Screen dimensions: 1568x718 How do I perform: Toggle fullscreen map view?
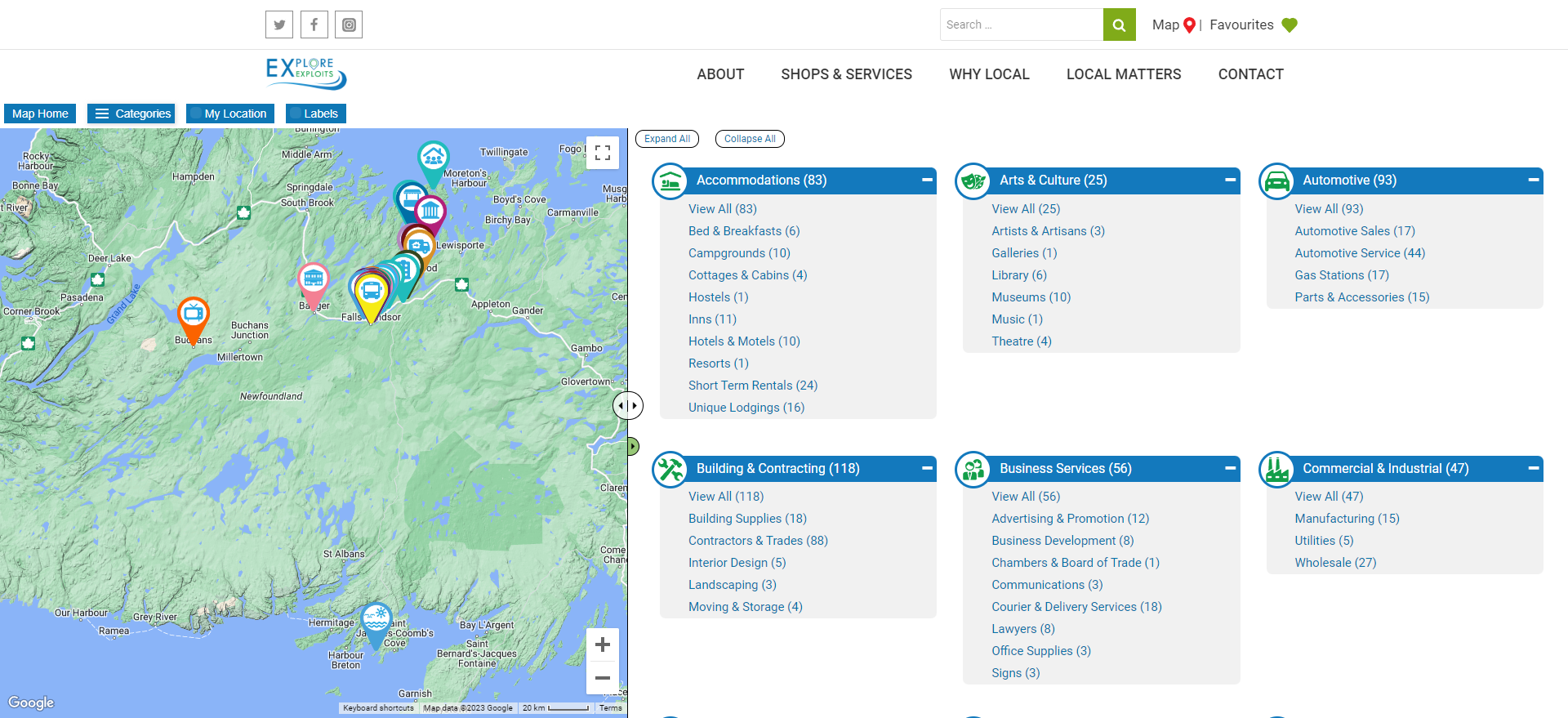pyautogui.click(x=603, y=153)
